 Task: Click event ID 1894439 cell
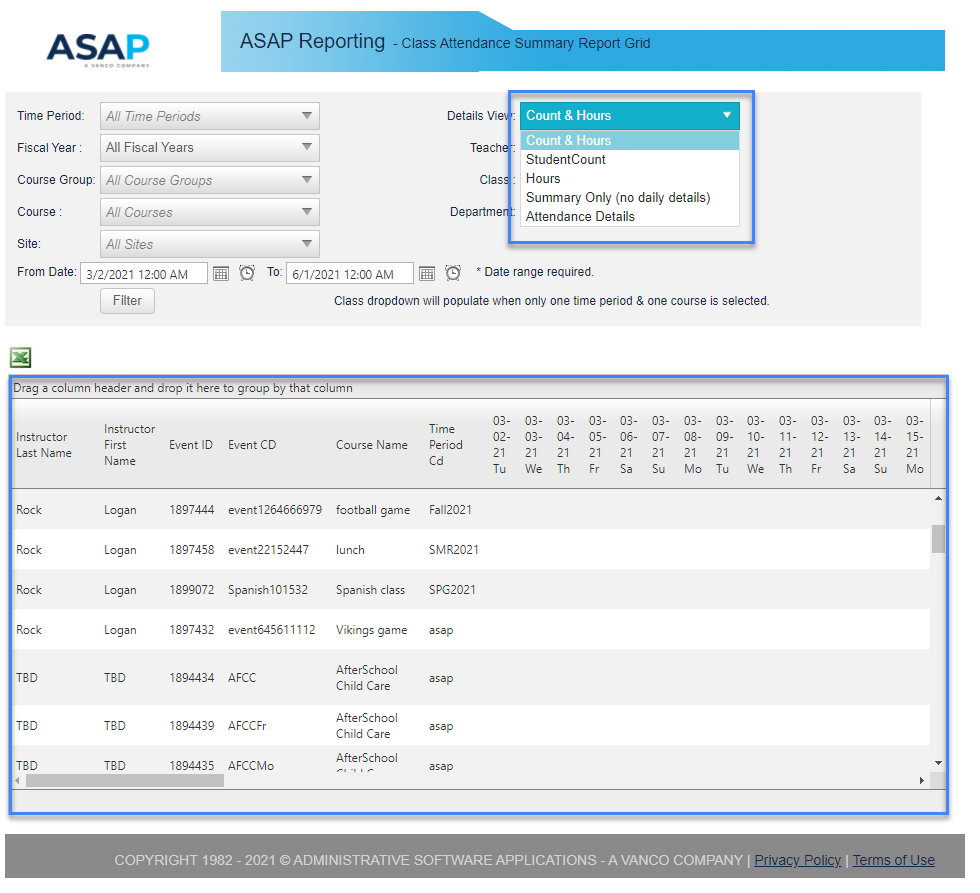coord(192,726)
